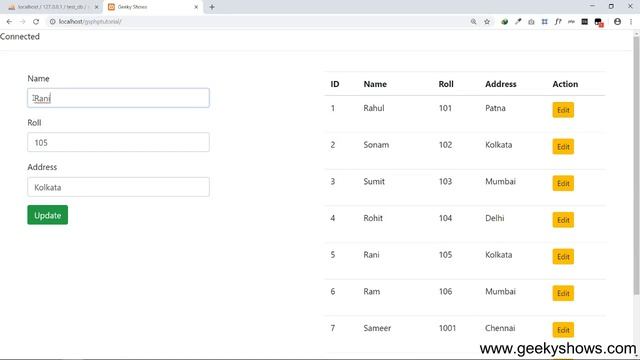This screenshot has width=640, height=360.
Task: Select the Patna address cell
Action: point(495,108)
